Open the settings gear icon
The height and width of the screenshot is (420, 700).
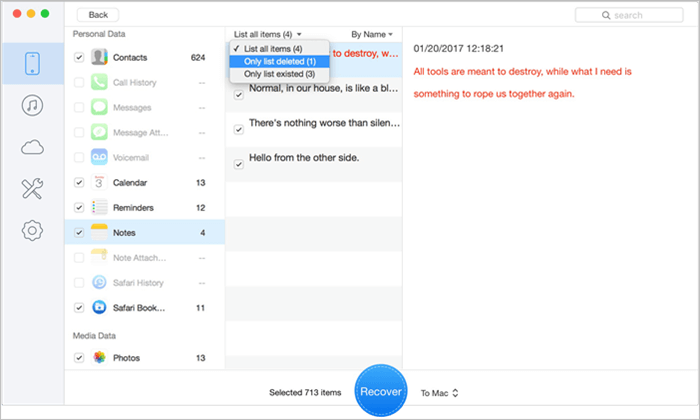[x=32, y=230]
